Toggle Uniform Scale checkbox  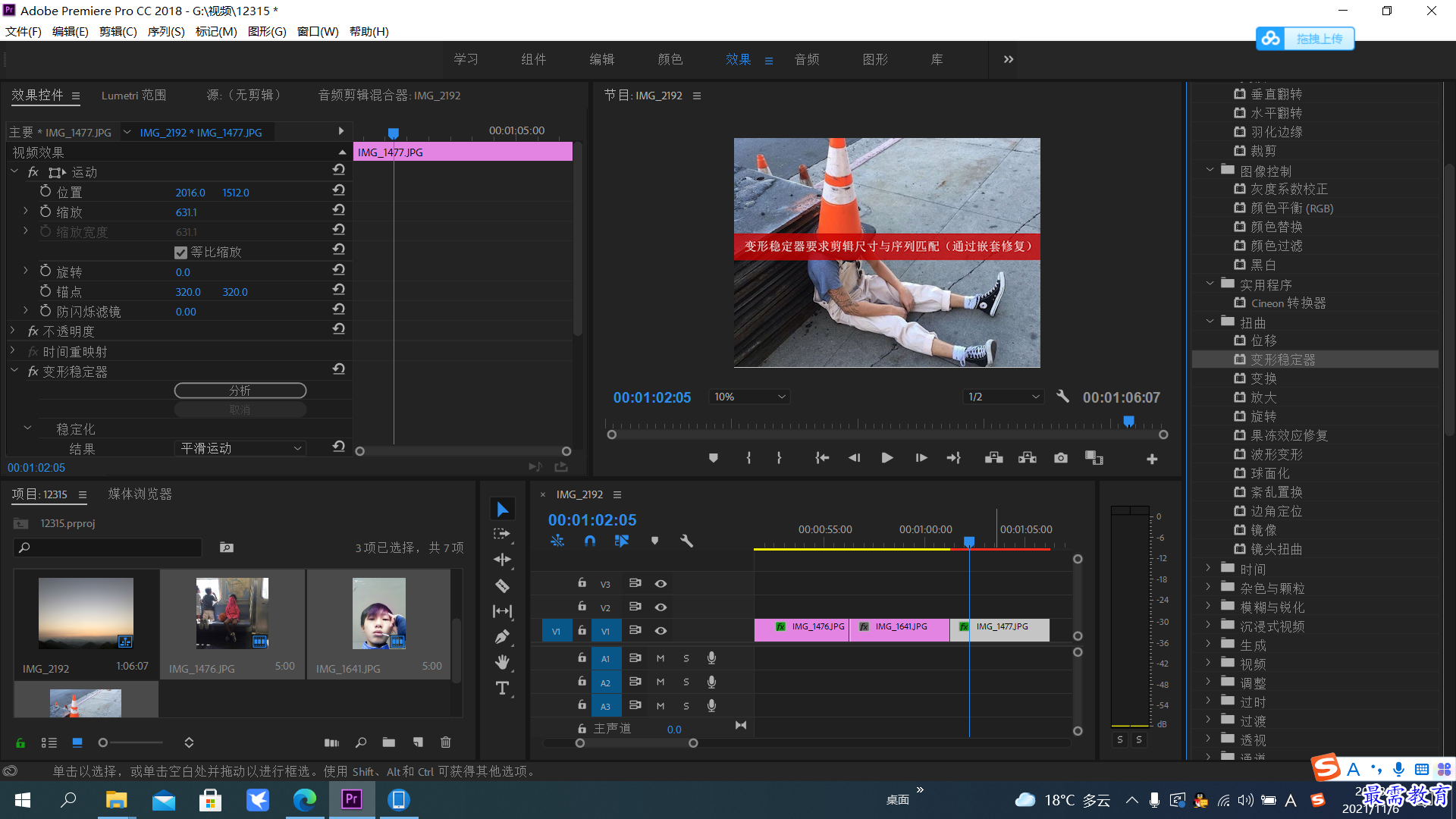coord(180,253)
